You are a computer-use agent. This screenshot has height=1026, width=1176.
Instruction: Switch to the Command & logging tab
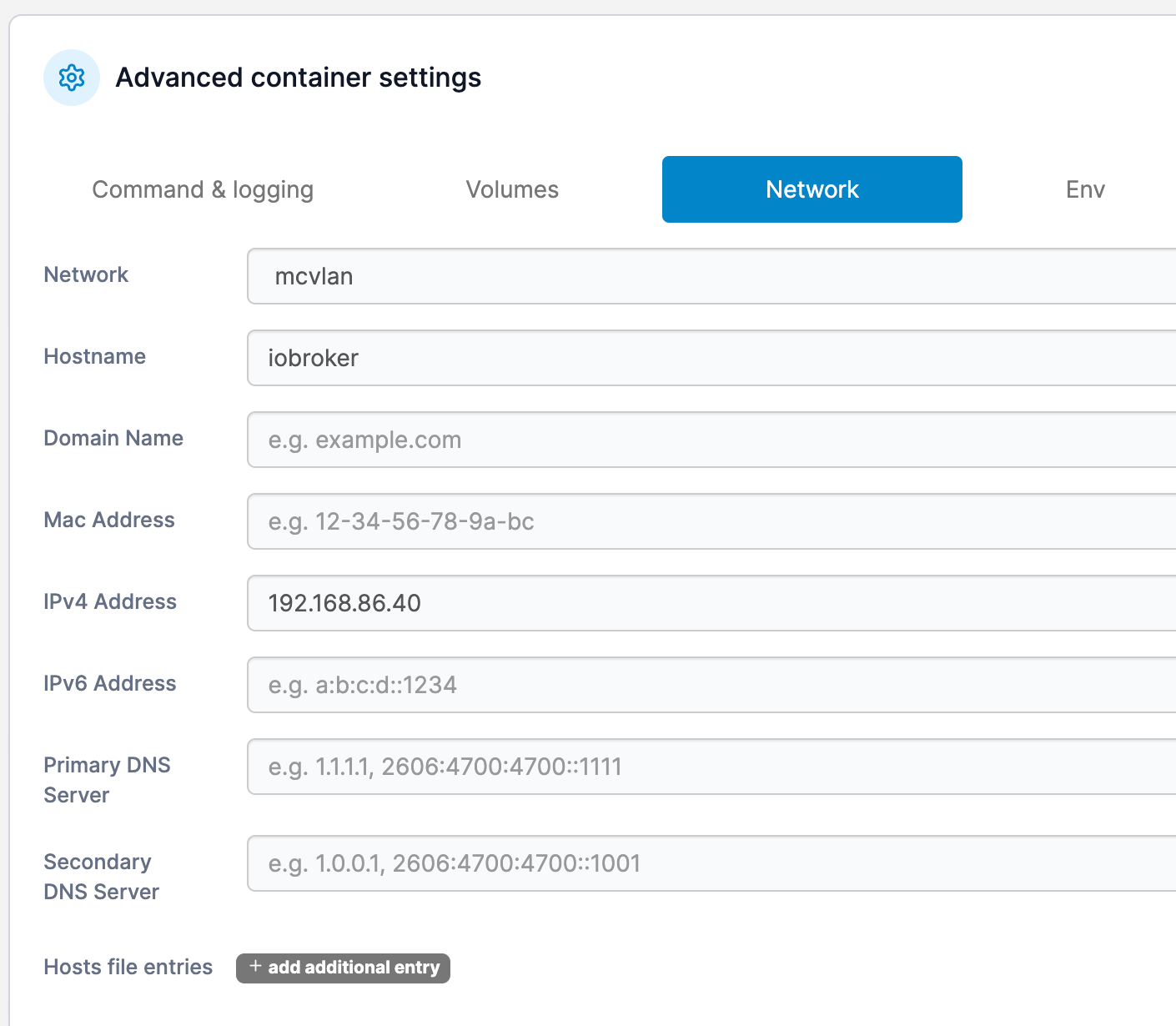[203, 189]
